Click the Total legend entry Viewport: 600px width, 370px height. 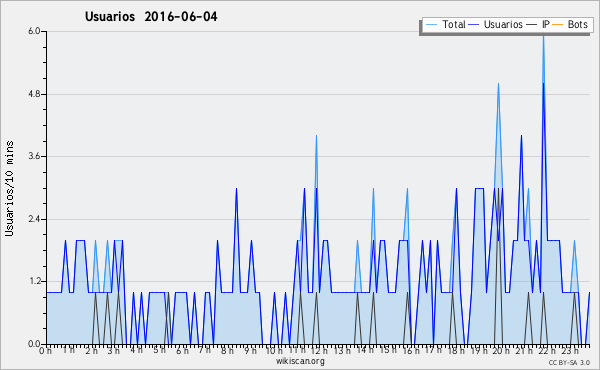(445, 24)
